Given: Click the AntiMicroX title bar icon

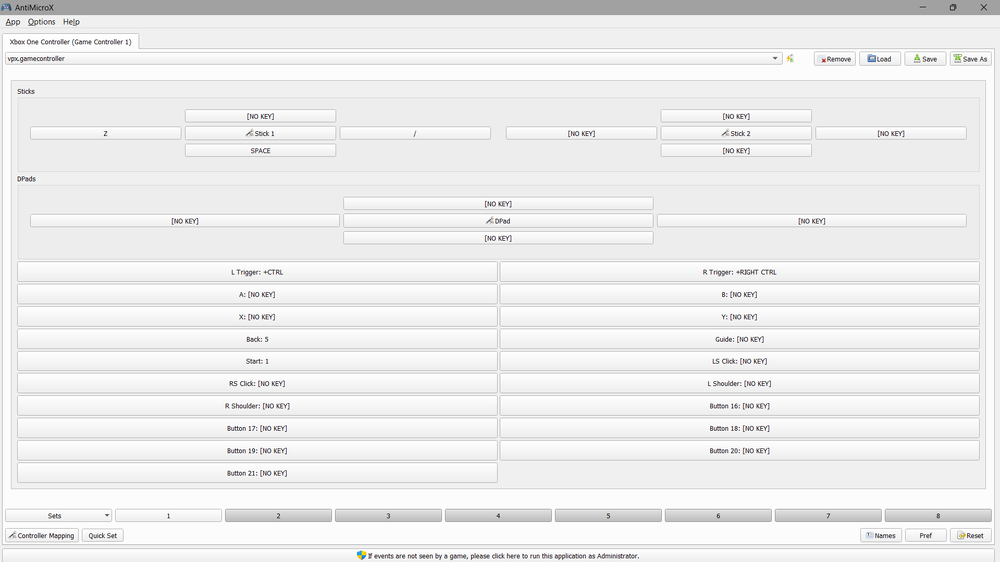Looking at the screenshot, I should tap(6, 7).
